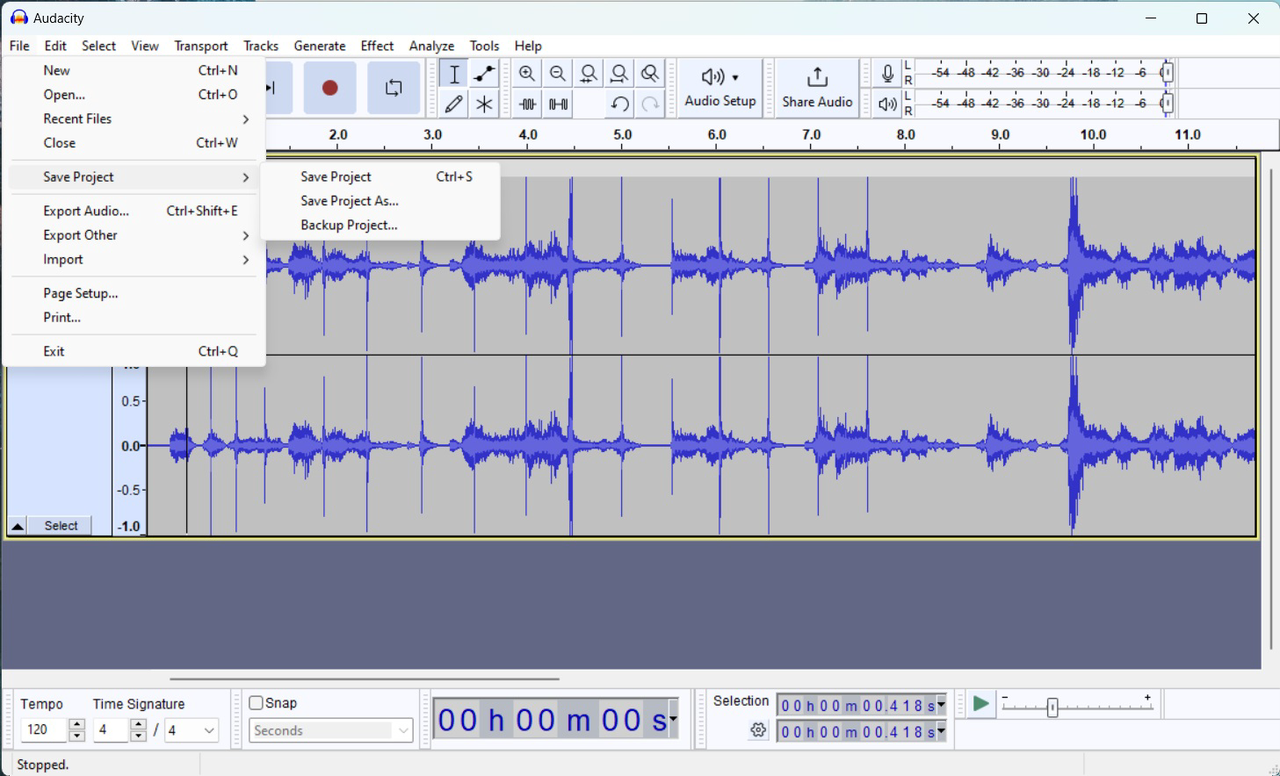Click the Fit Project to Width icon

[619, 73]
